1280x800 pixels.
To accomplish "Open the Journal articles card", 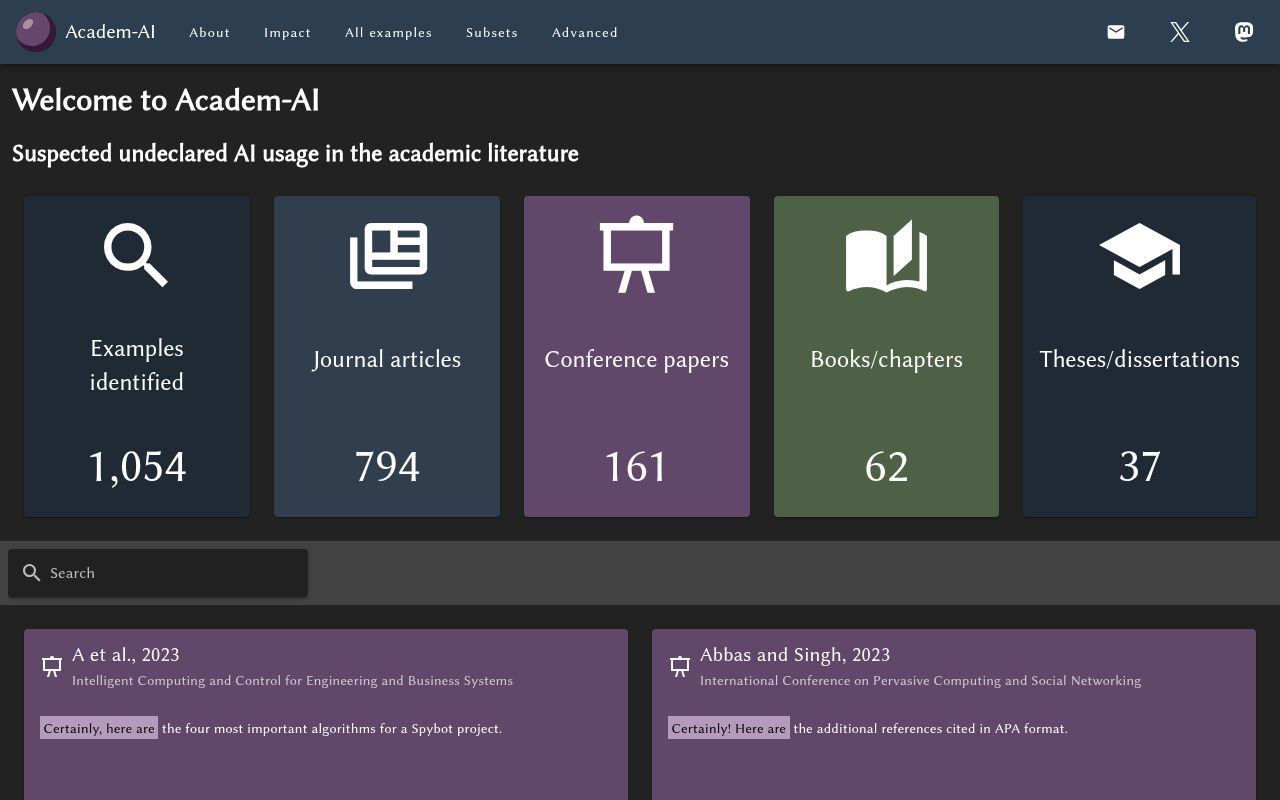I will 387,356.
